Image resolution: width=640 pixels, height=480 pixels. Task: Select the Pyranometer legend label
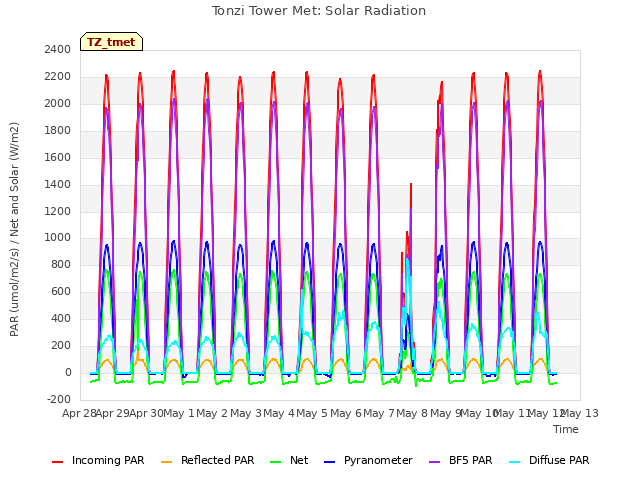click(378, 460)
